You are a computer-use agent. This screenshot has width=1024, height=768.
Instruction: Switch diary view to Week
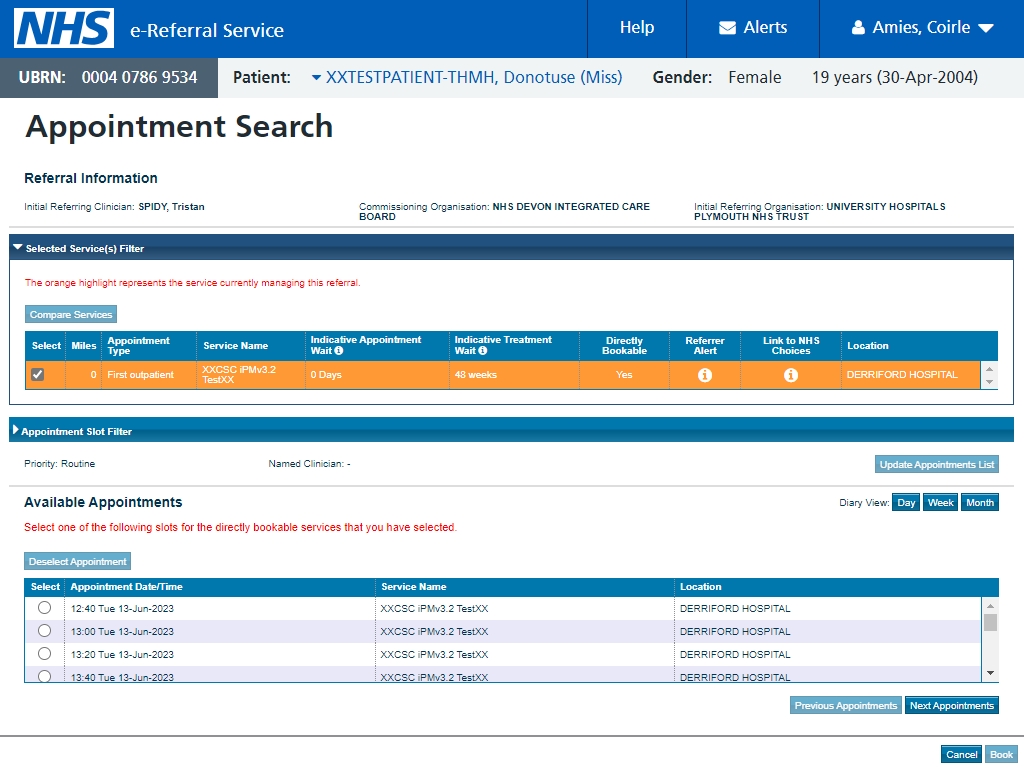(x=940, y=502)
